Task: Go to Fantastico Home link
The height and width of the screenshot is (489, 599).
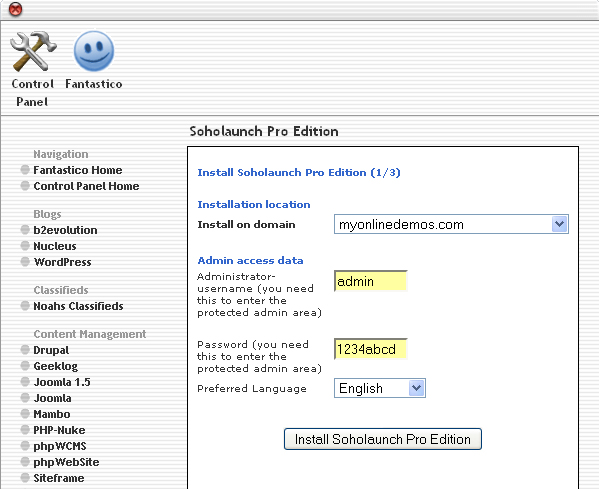Action: coord(78,170)
